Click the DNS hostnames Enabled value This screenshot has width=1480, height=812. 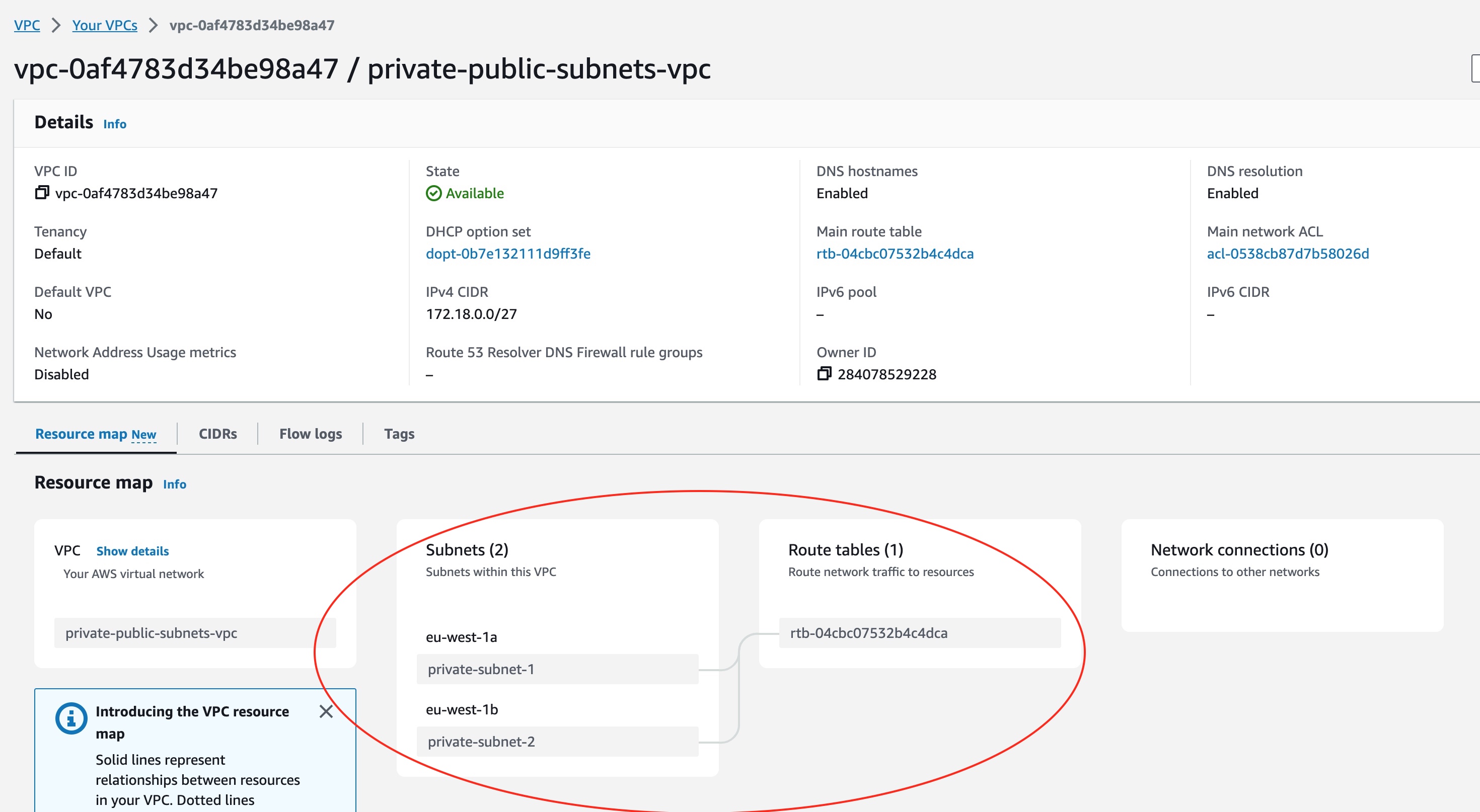tap(842, 194)
